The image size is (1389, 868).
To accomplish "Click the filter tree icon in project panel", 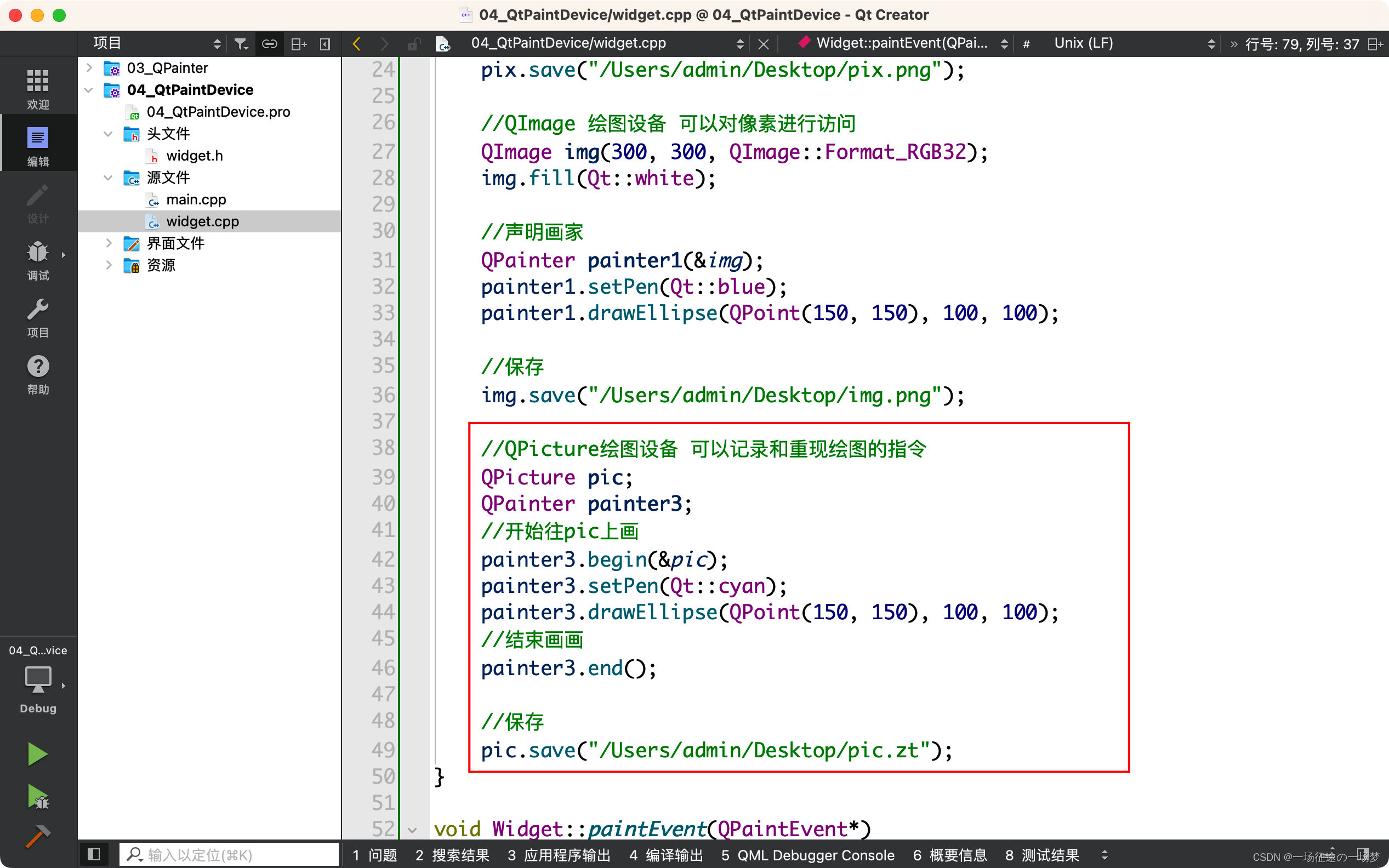I will pyautogui.click(x=241, y=44).
